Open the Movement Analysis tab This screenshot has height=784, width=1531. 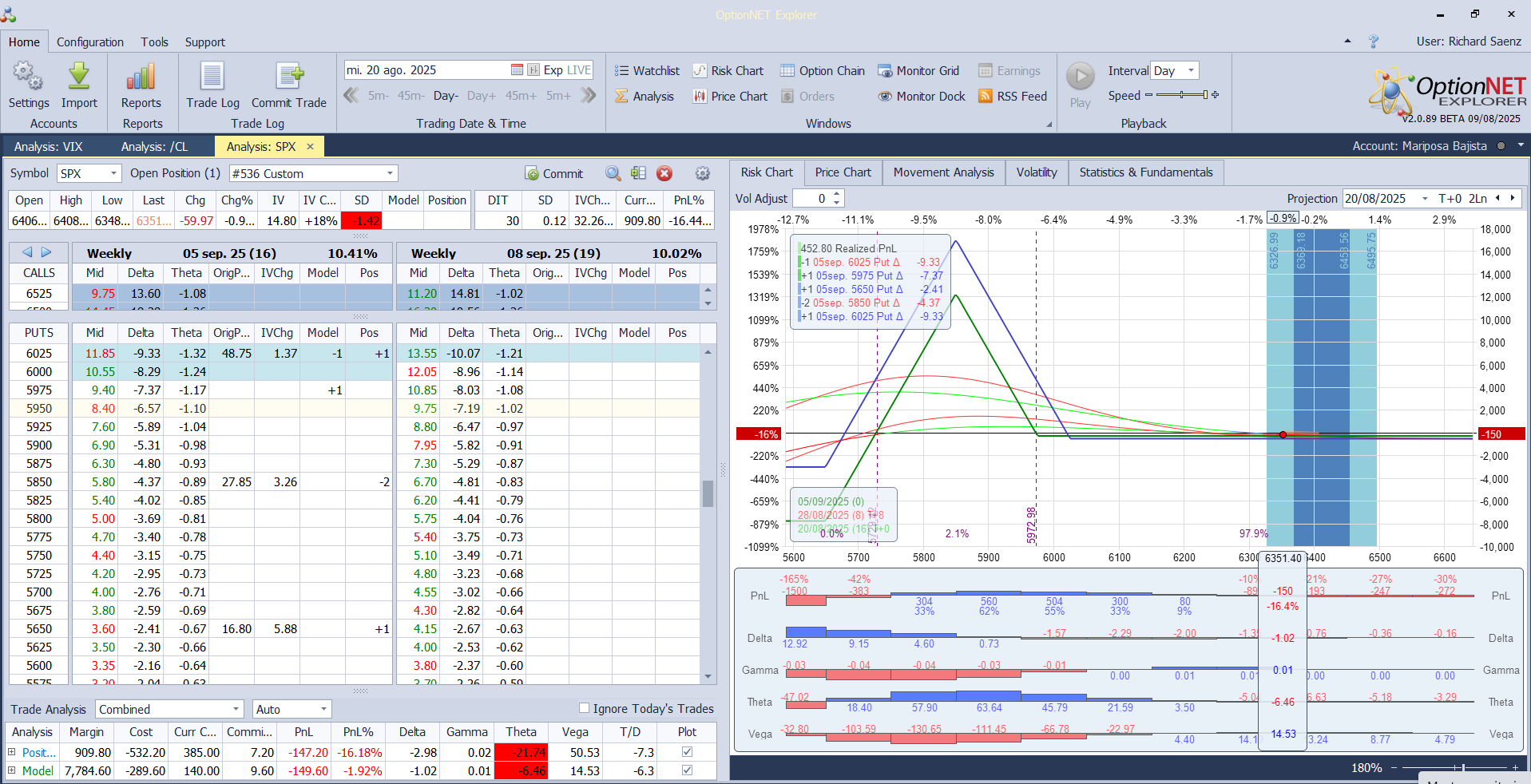pyautogui.click(x=943, y=172)
